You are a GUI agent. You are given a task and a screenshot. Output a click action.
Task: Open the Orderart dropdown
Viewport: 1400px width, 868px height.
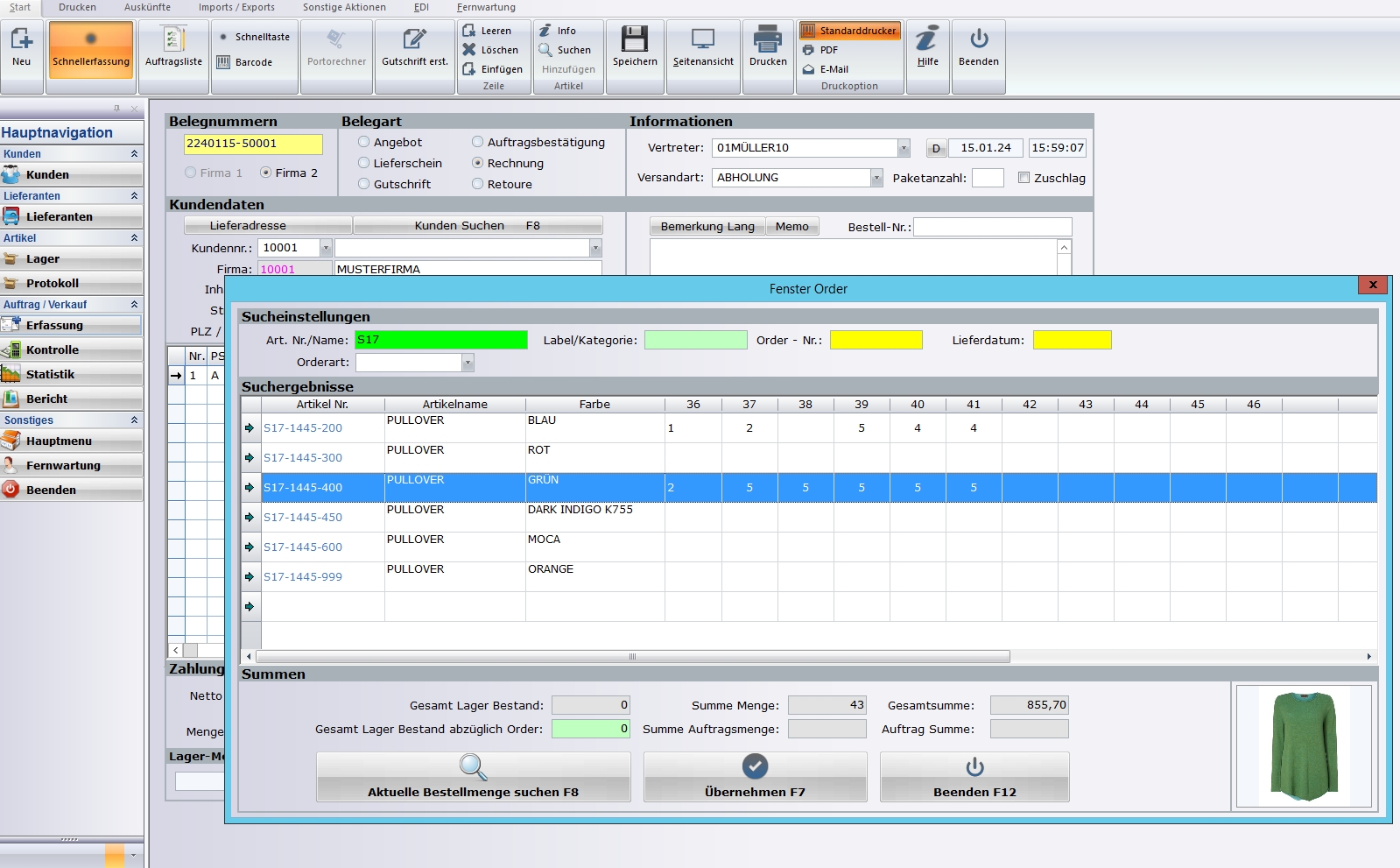point(468,363)
